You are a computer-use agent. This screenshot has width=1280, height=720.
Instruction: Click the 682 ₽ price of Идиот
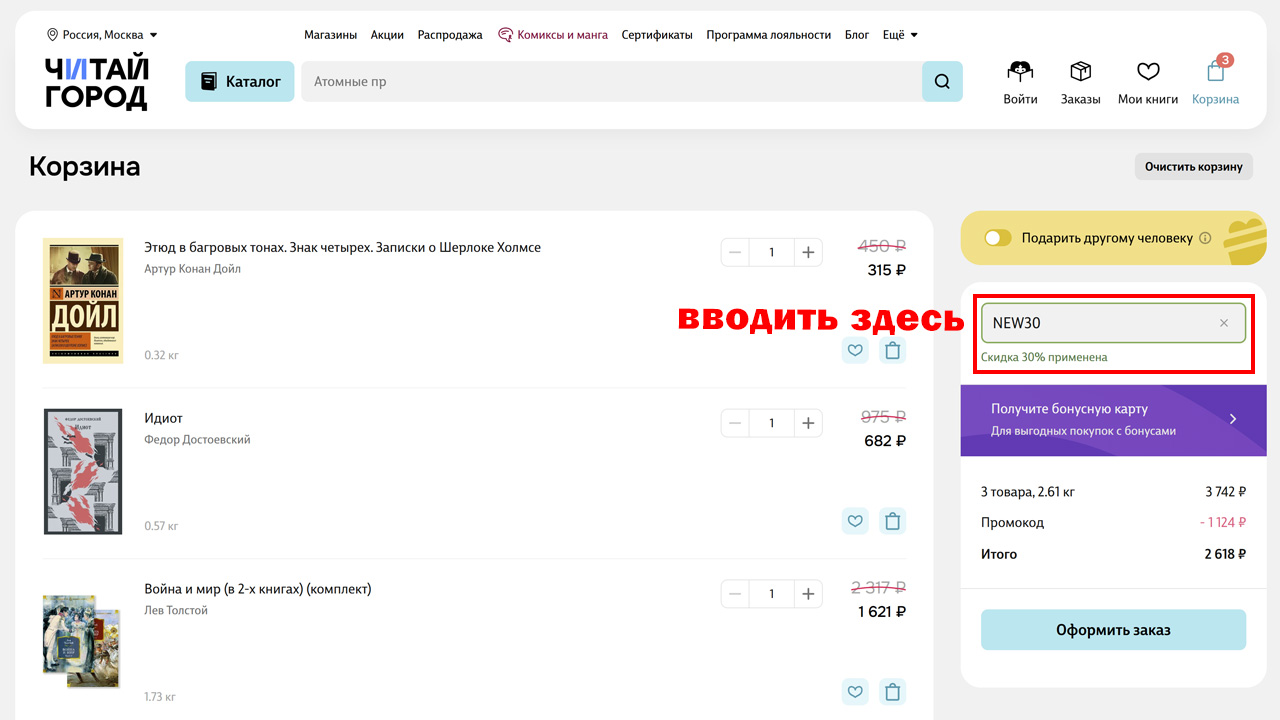pyautogui.click(x=885, y=441)
